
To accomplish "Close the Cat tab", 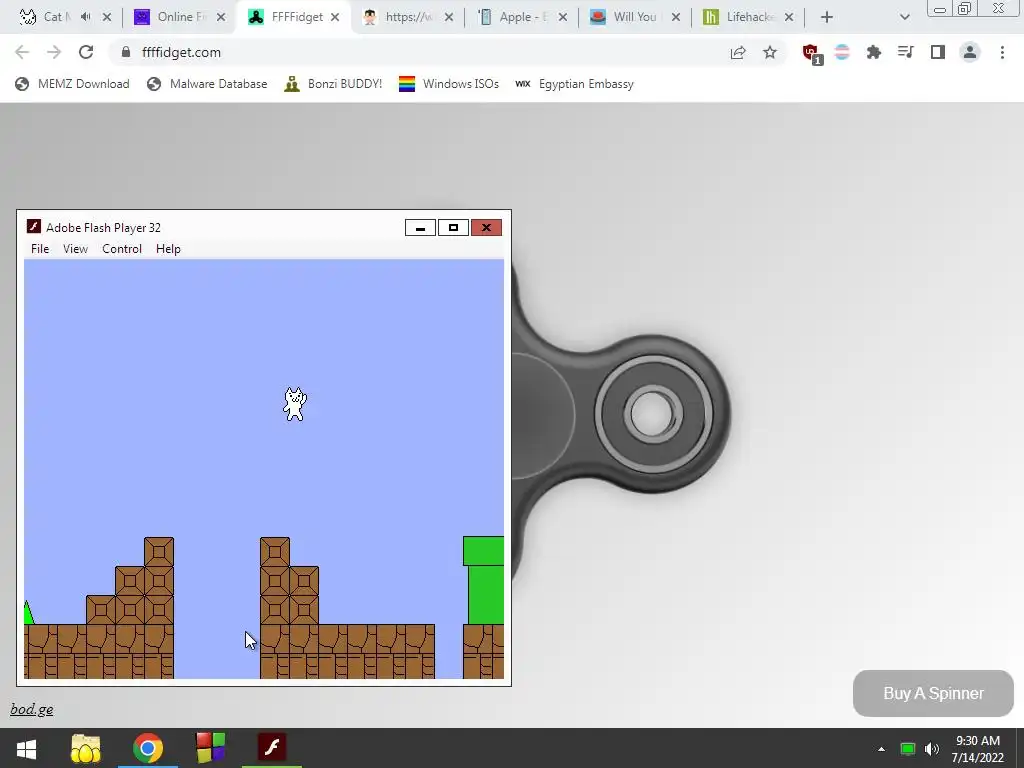I will point(107,17).
